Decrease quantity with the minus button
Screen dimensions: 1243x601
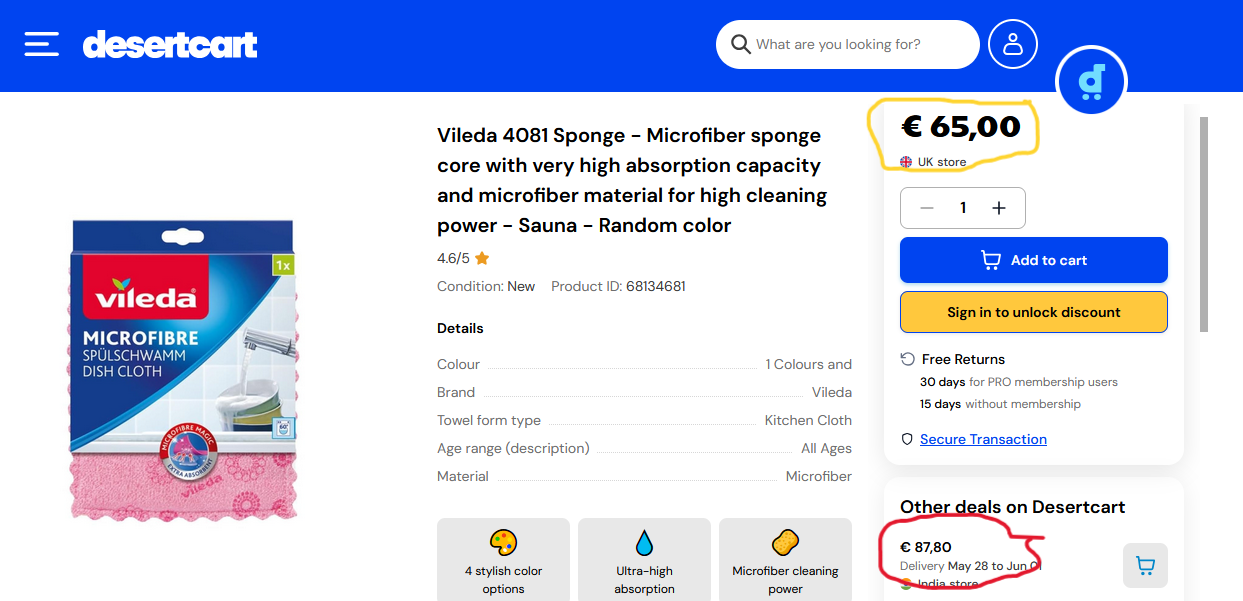(x=927, y=208)
